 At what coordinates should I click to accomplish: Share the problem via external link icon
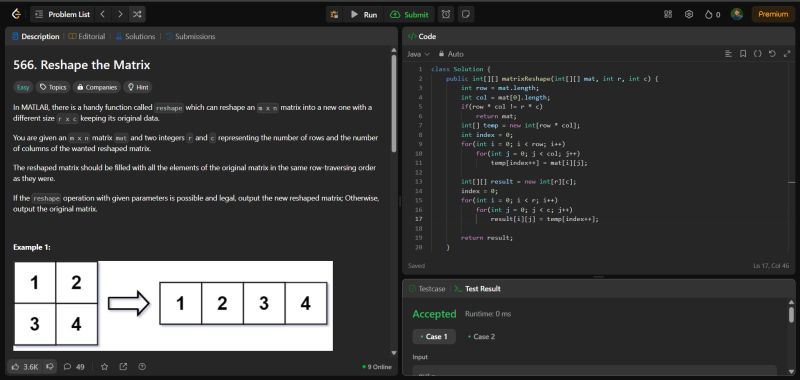[x=123, y=366]
